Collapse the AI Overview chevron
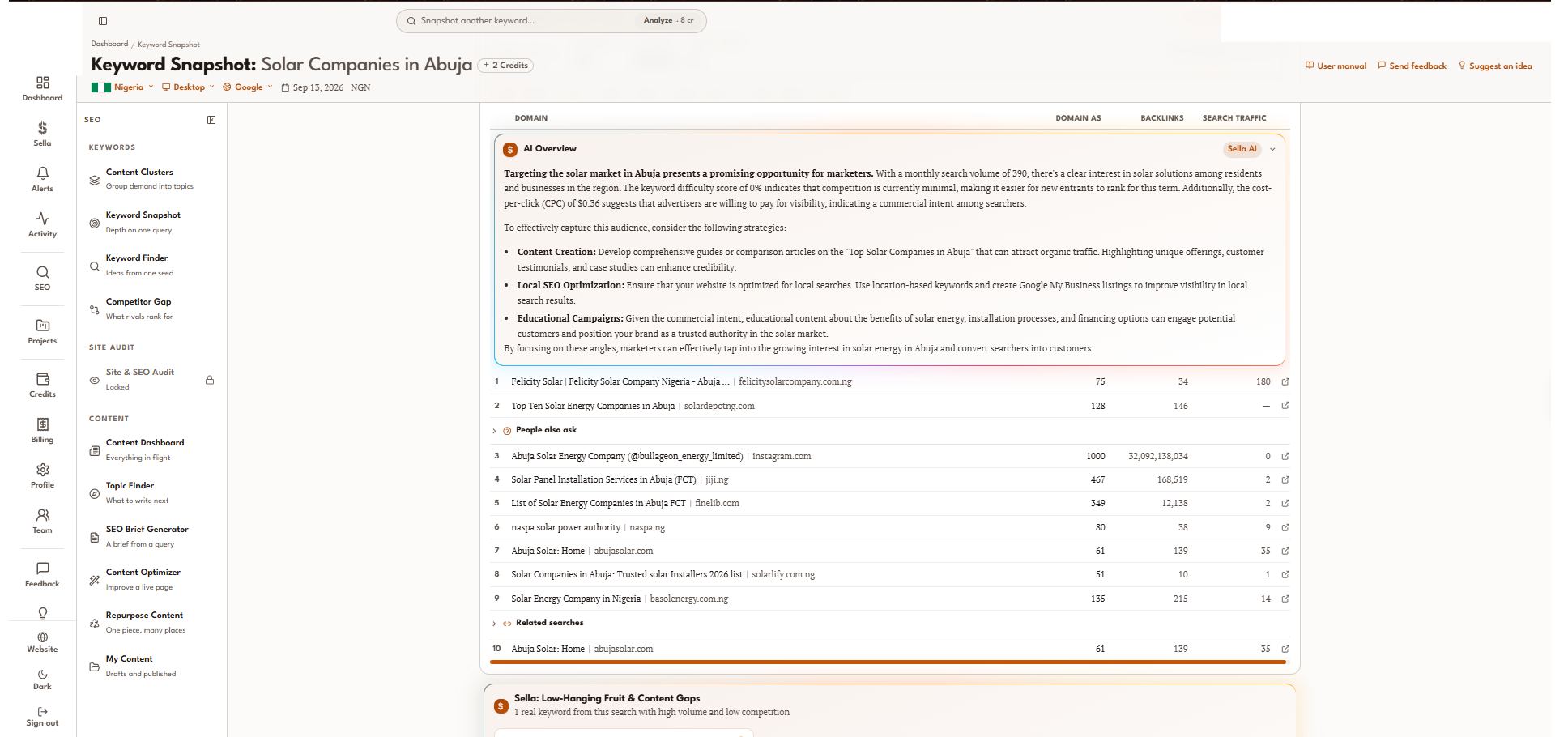The height and width of the screenshot is (737, 1568). [x=1272, y=149]
